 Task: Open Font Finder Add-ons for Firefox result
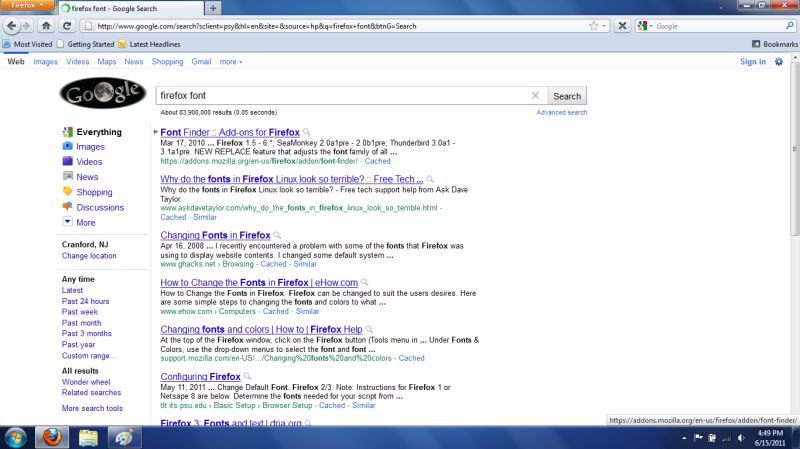(x=230, y=132)
